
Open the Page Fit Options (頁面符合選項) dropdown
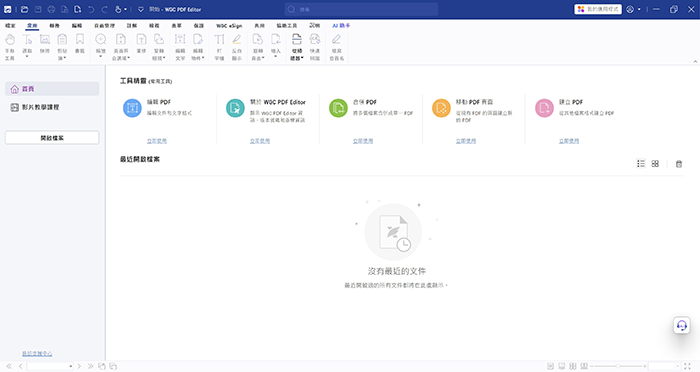coord(129,59)
